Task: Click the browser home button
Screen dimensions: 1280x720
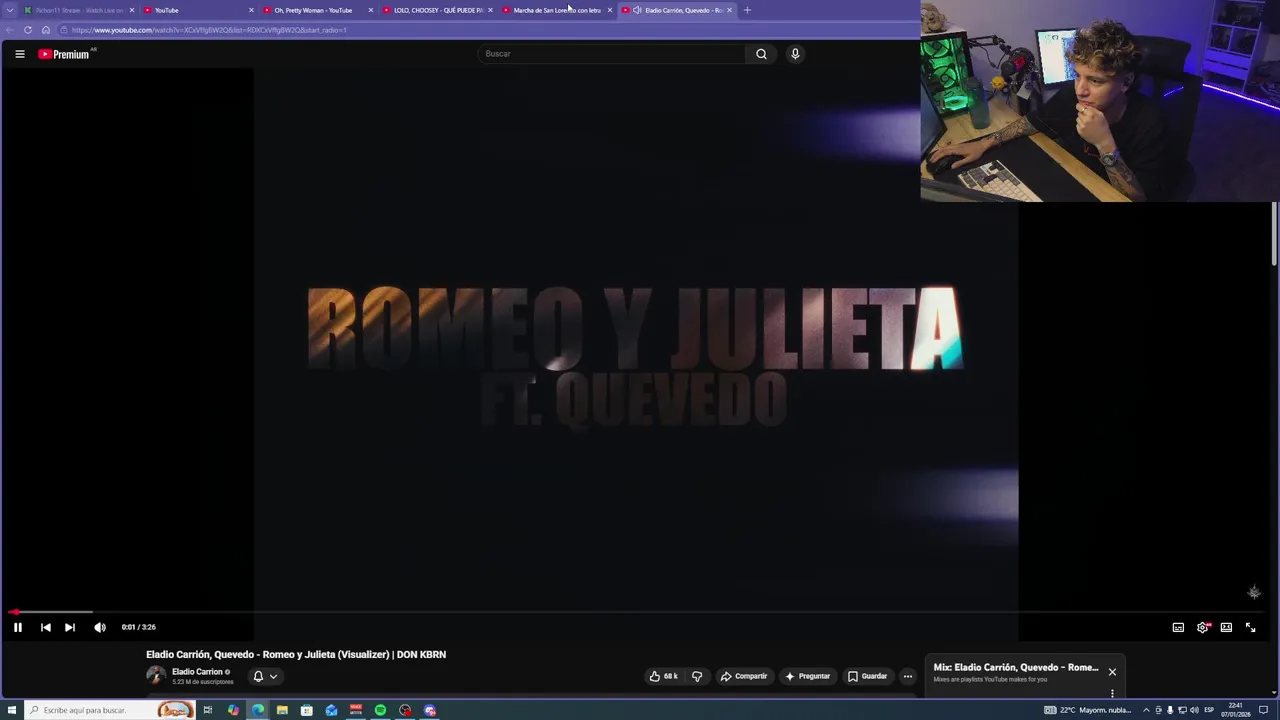Action: click(x=45, y=30)
